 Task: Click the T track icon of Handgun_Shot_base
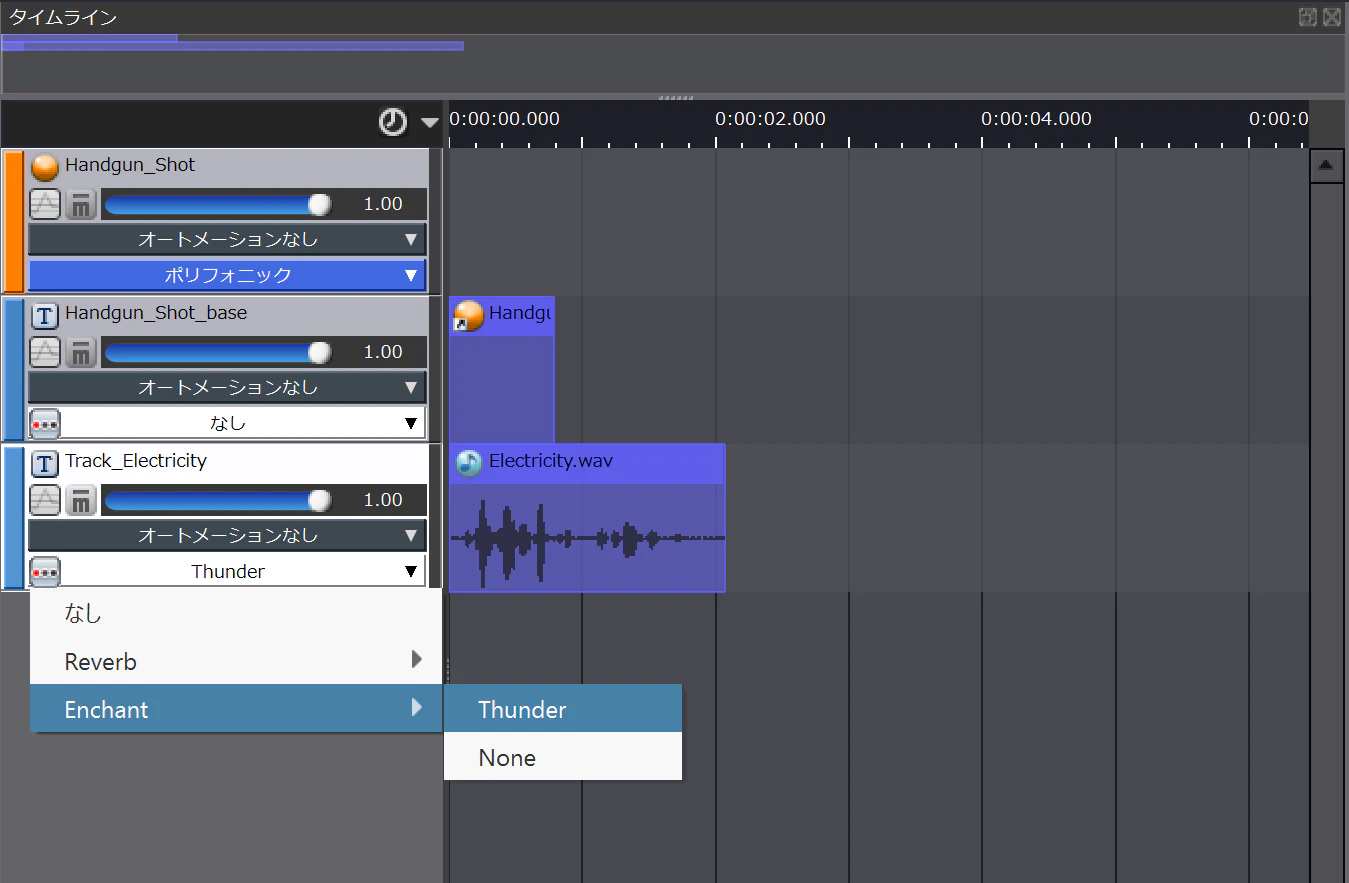click(x=45, y=315)
